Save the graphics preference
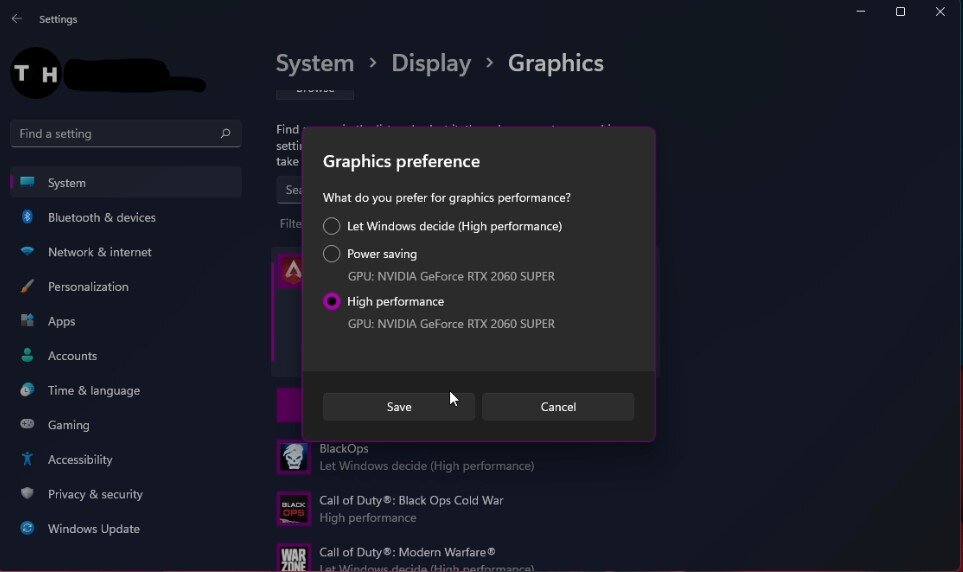Image resolution: width=963 pixels, height=572 pixels. [x=399, y=407]
